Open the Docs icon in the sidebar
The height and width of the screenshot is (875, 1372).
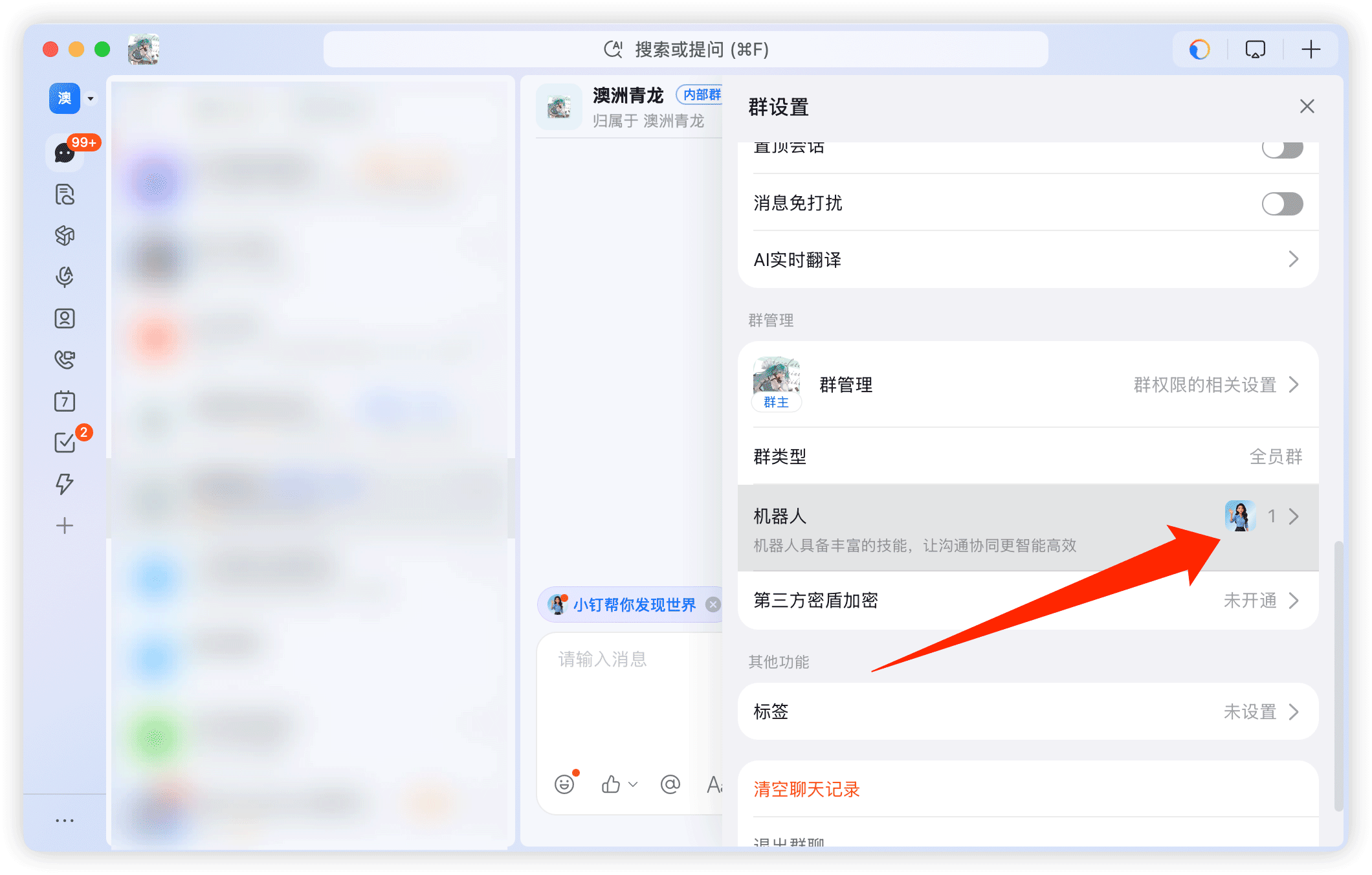(x=65, y=194)
